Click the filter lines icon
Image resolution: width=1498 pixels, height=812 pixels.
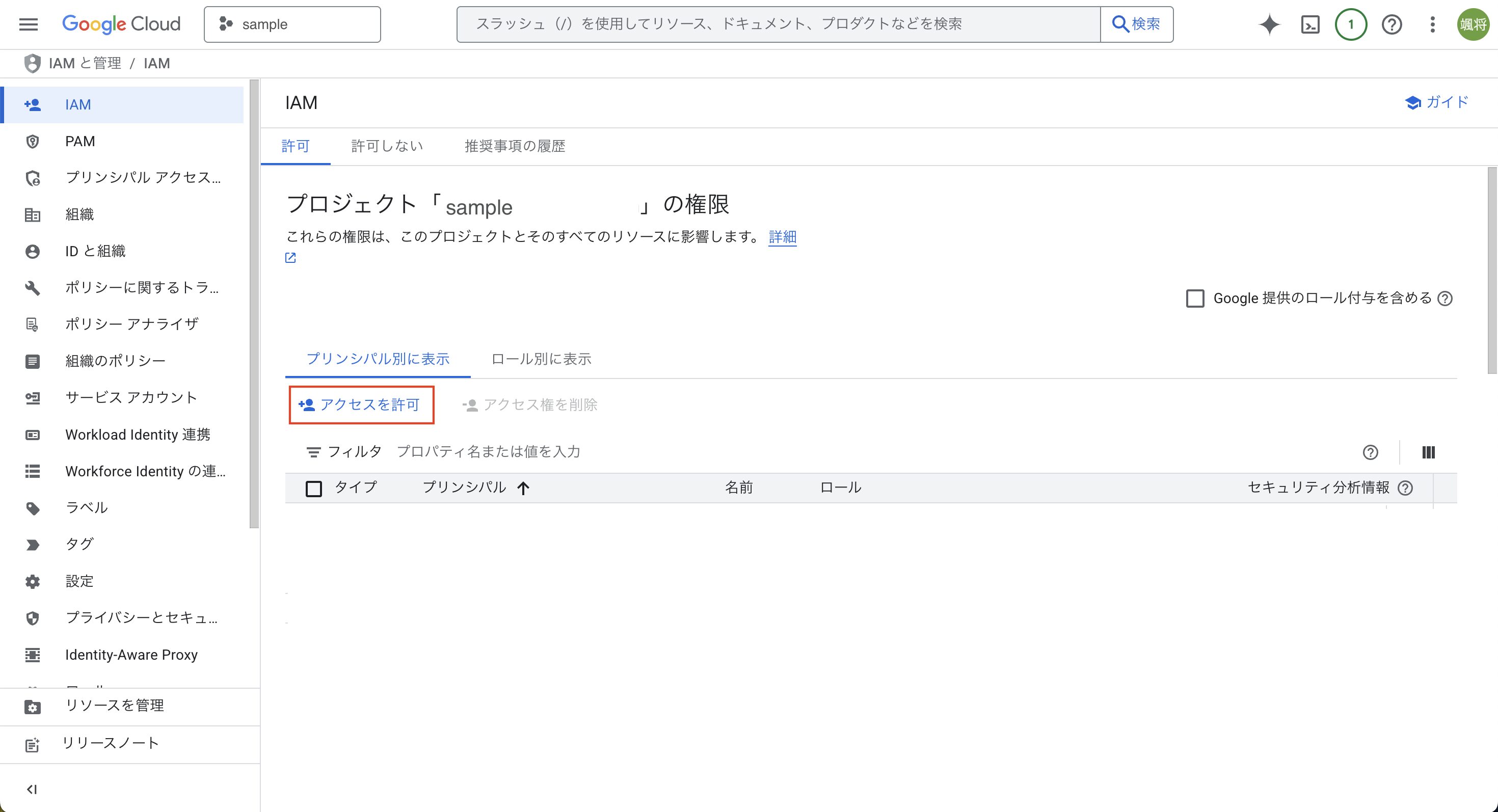[313, 452]
